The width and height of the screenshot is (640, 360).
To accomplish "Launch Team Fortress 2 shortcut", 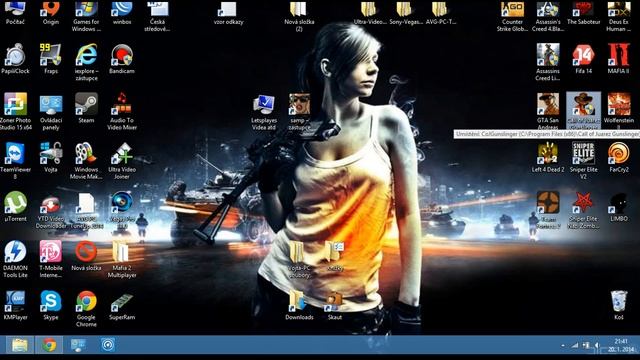I will coord(548,210).
